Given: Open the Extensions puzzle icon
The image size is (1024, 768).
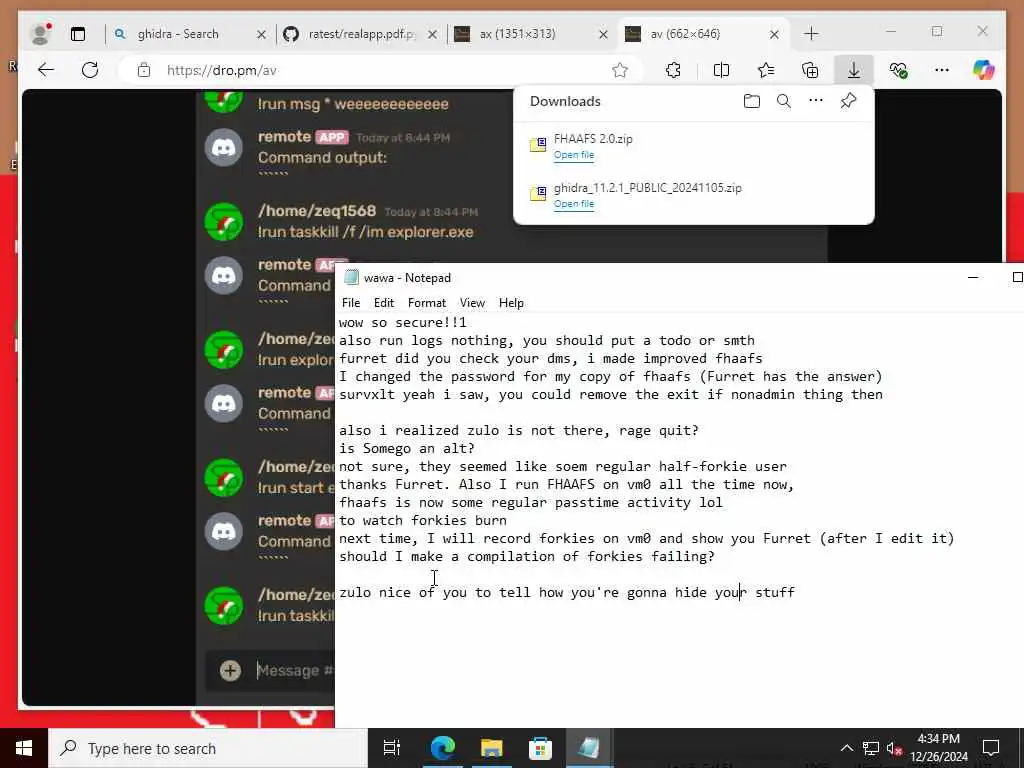Looking at the screenshot, I should tap(673, 70).
